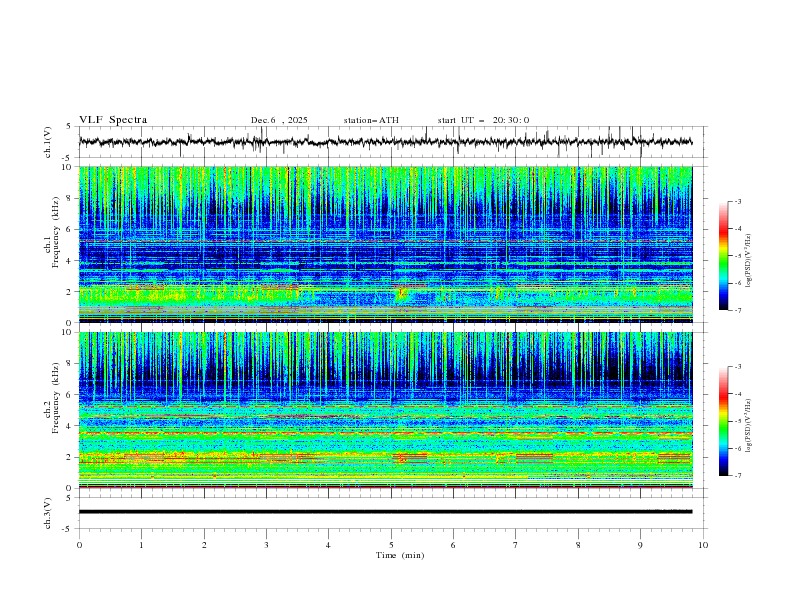Click the "4" kHz tick on ch.1 axis

70,261
